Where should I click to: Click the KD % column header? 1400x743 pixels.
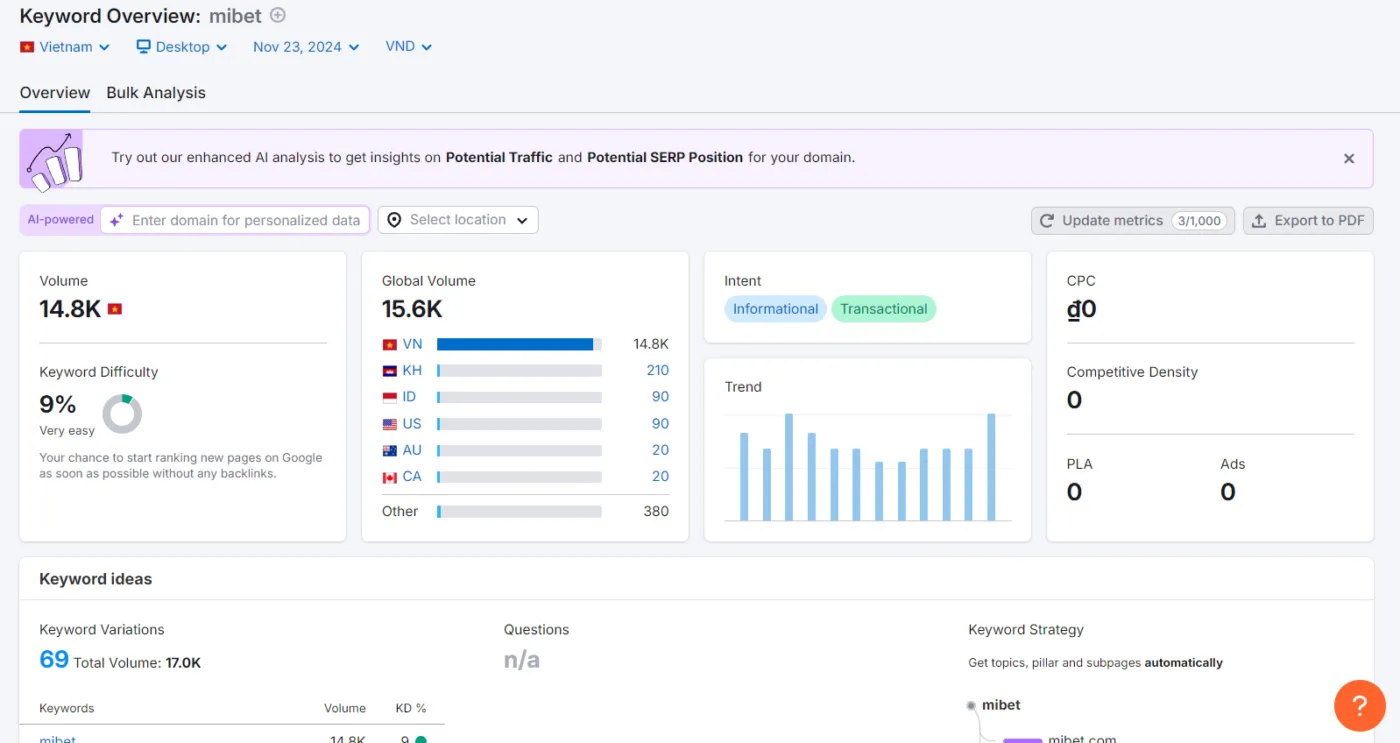[411, 708]
